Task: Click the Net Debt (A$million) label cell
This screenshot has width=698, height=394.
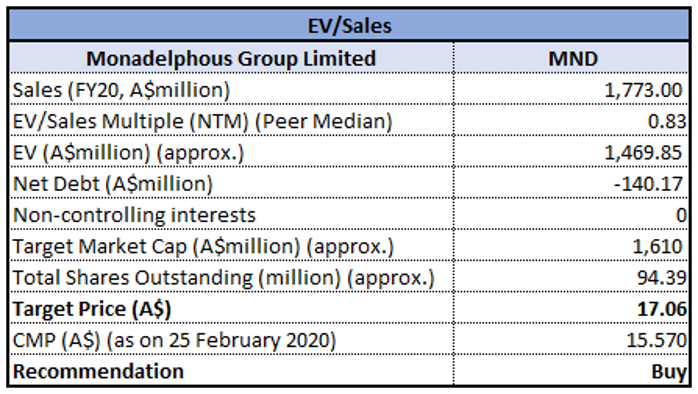Action: [231, 183]
